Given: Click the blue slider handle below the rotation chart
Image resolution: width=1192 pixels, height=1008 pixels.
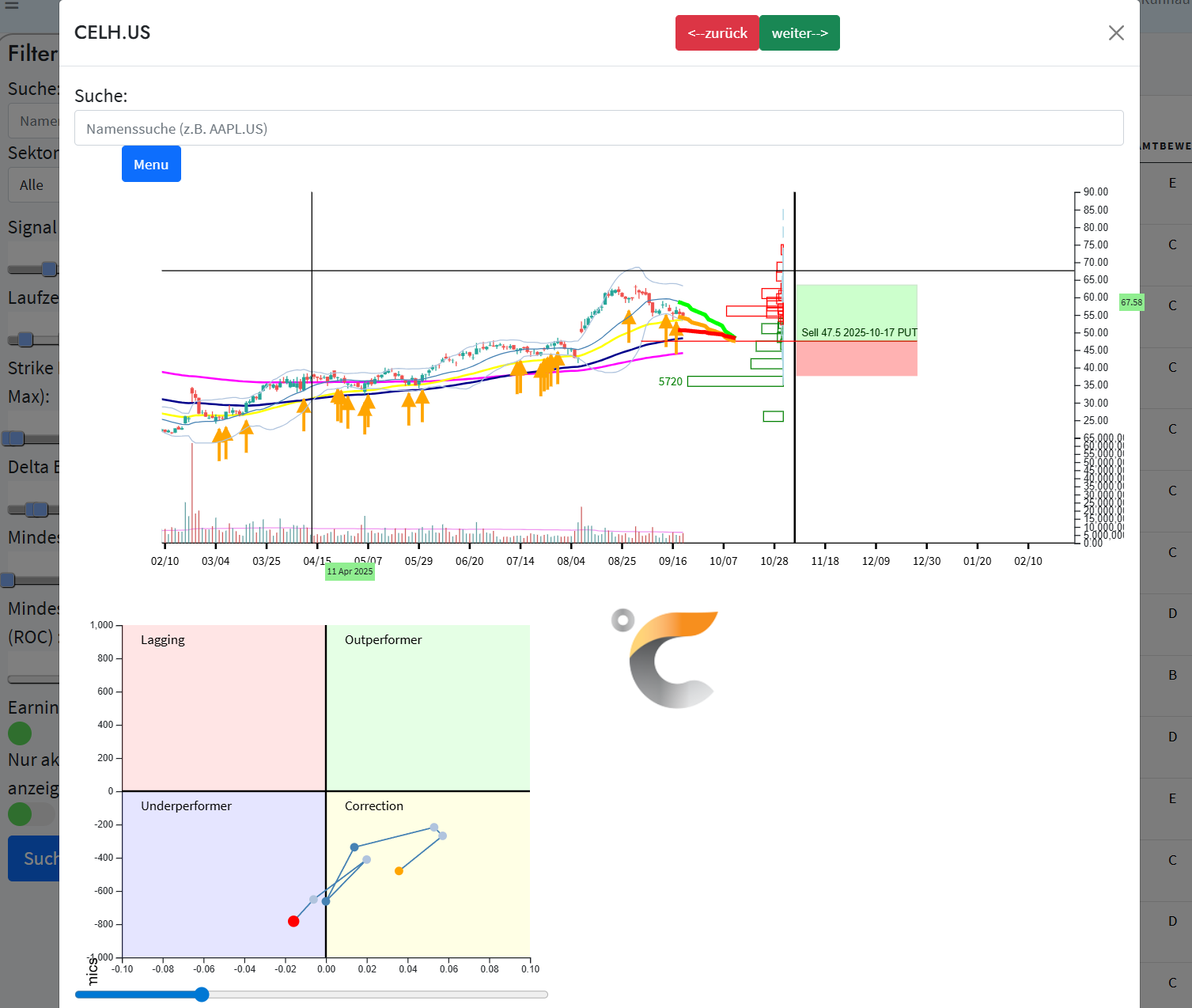Looking at the screenshot, I should [202, 995].
